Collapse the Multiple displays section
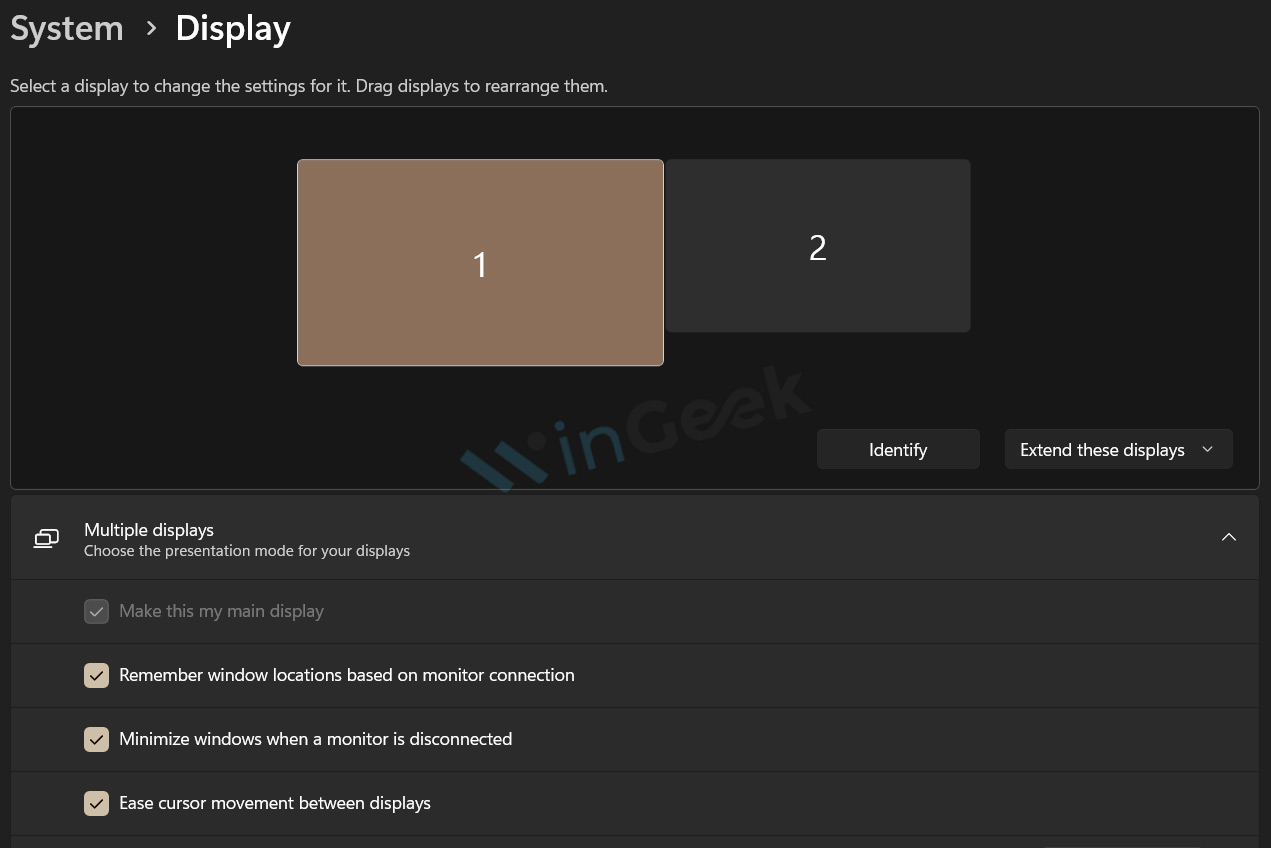1271x848 pixels. (1228, 537)
